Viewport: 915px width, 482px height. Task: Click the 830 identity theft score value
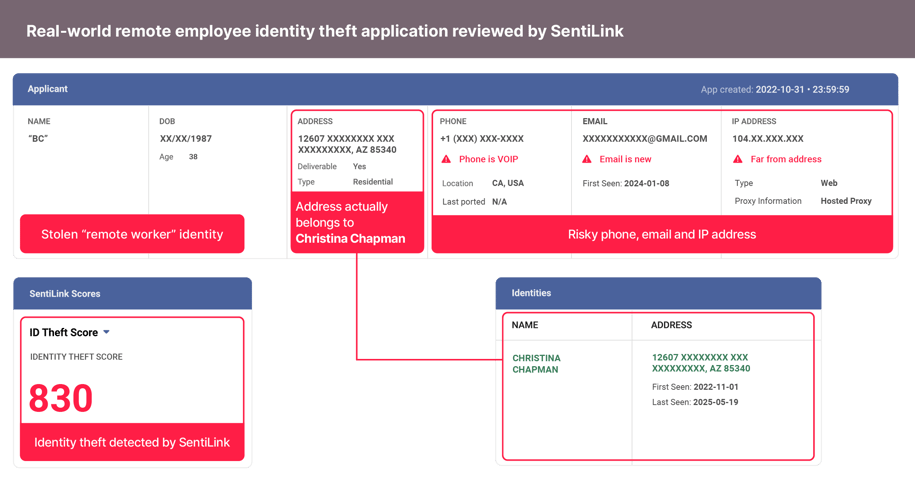click(61, 399)
